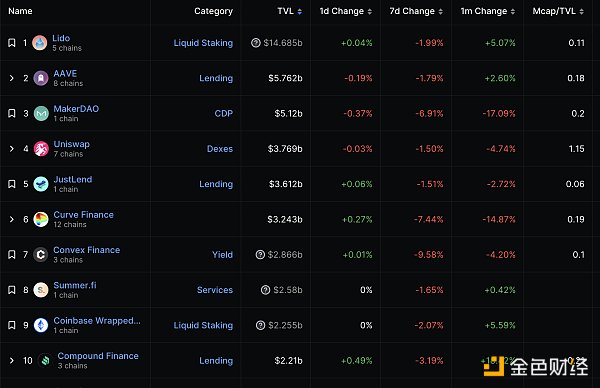Expand the AAVE row chevron
The image size is (600, 388).
point(11,78)
